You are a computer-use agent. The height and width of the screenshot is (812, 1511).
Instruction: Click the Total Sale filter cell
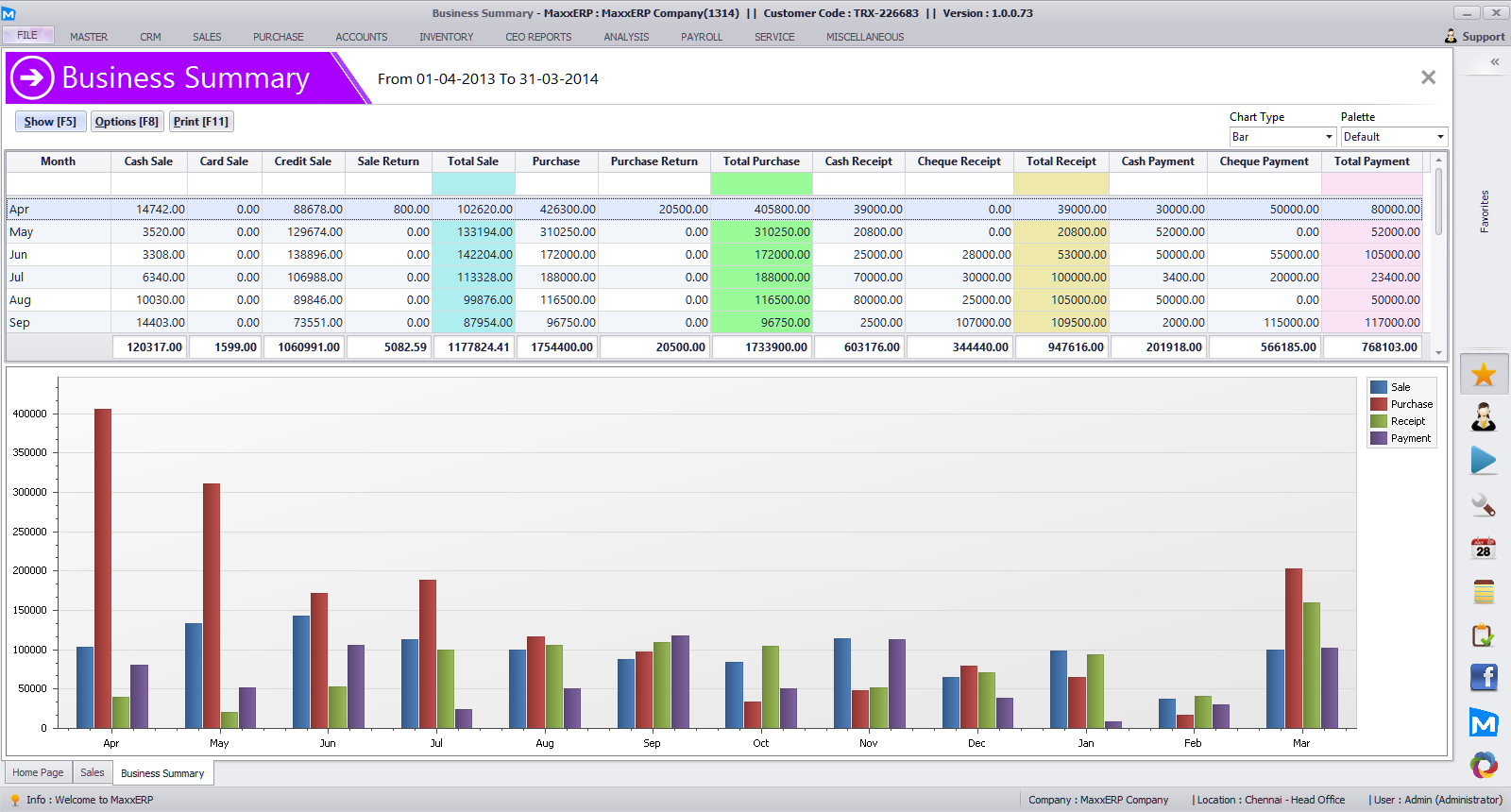[x=473, y=184]
